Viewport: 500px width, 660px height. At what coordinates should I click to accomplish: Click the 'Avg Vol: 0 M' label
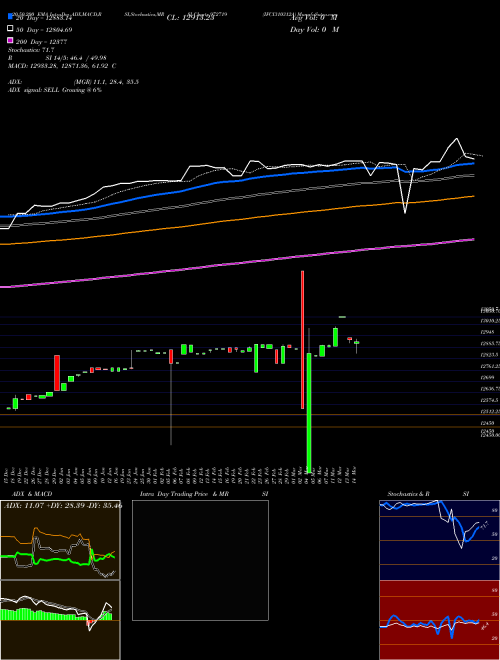coord(314,18)
